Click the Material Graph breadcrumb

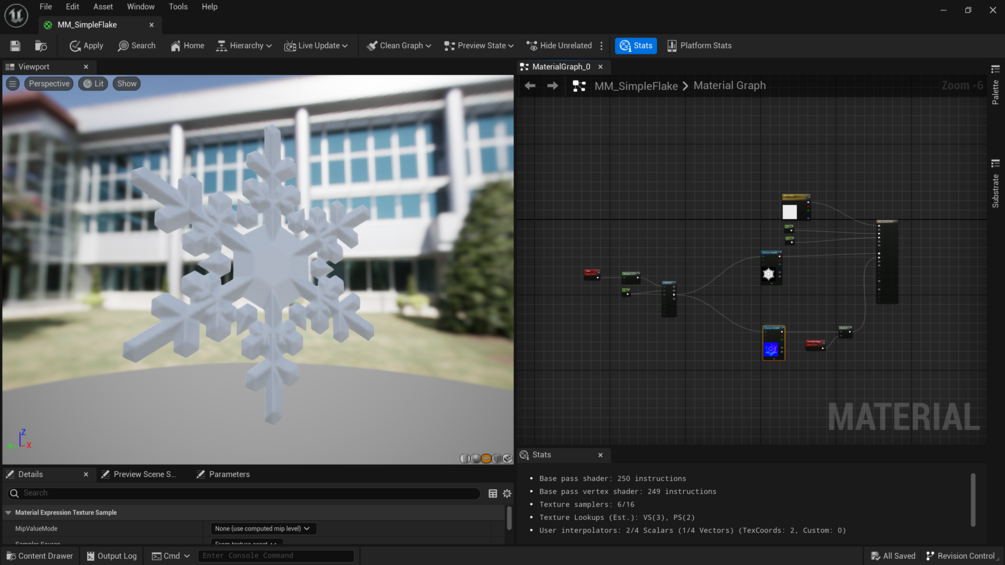click(x=729, y=85)
